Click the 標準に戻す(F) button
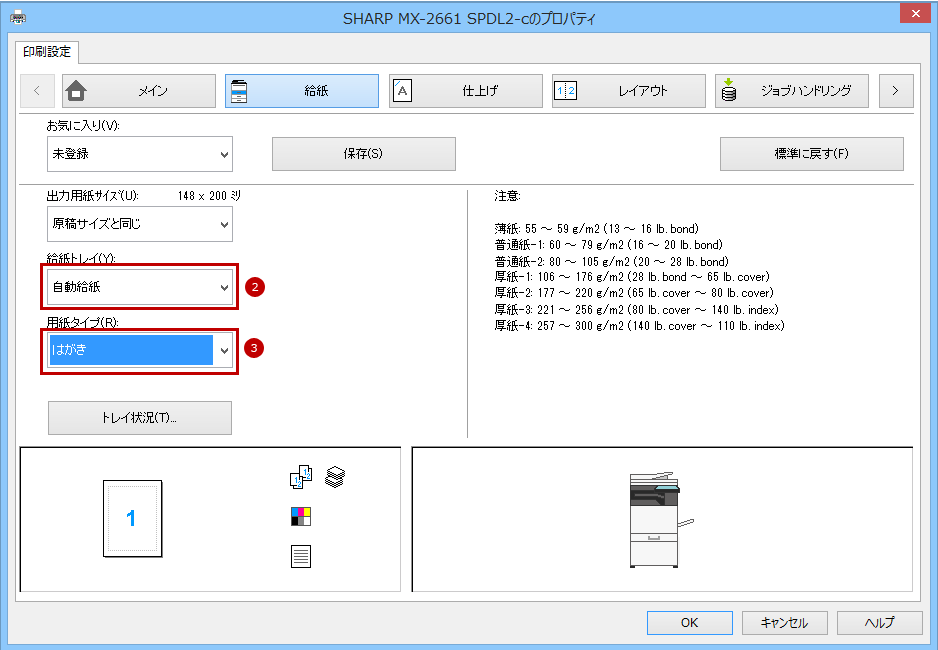Viewport: 938px width, 650px height. 812,154
